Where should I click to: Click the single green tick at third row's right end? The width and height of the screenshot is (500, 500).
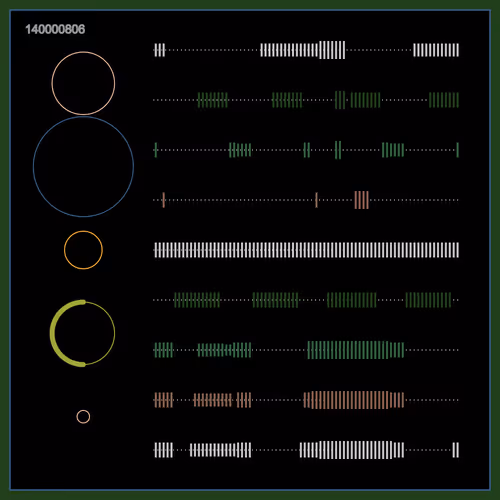(457, 150)
